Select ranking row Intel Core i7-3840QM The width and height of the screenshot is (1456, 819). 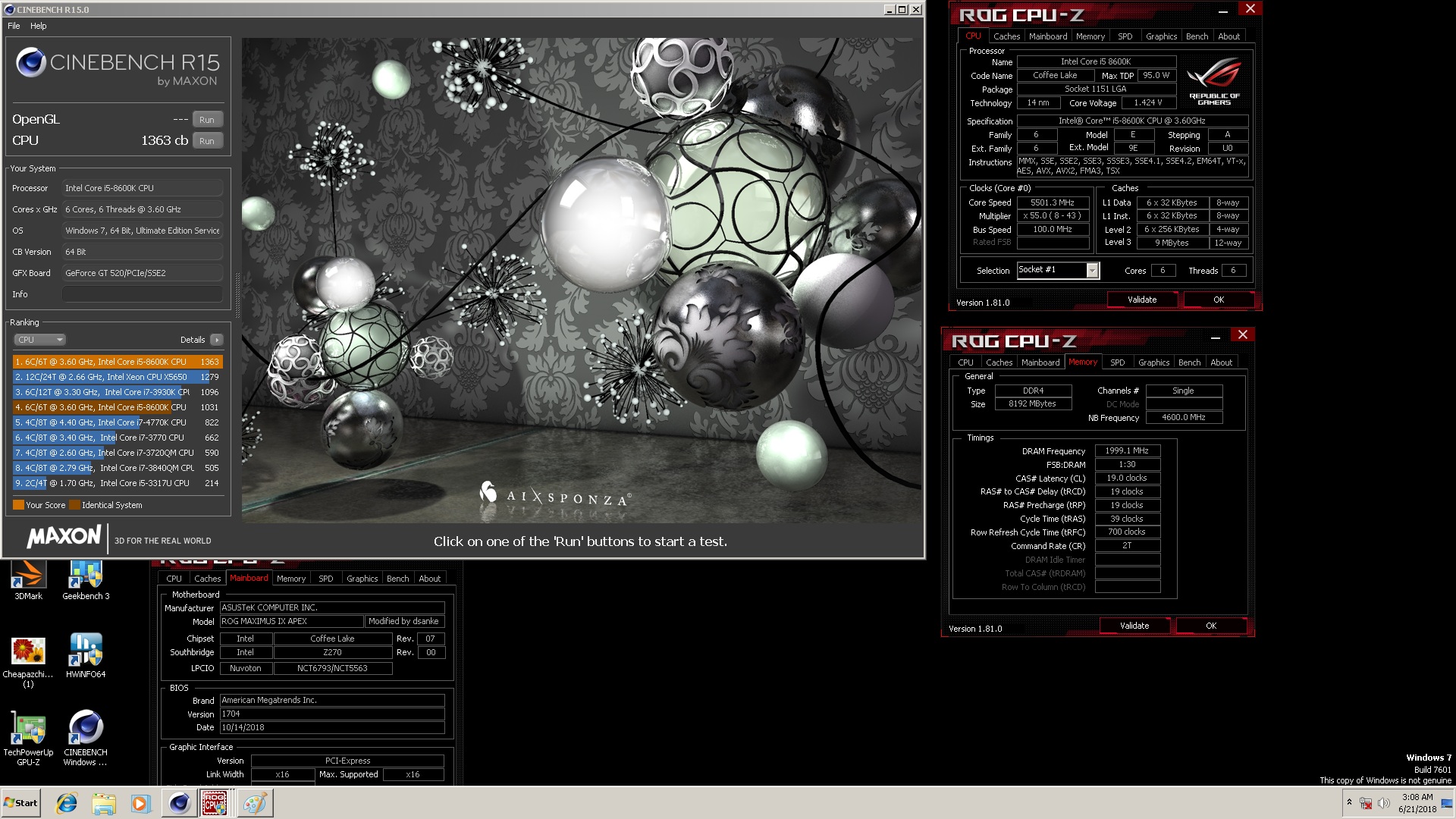tap(118, 468)
